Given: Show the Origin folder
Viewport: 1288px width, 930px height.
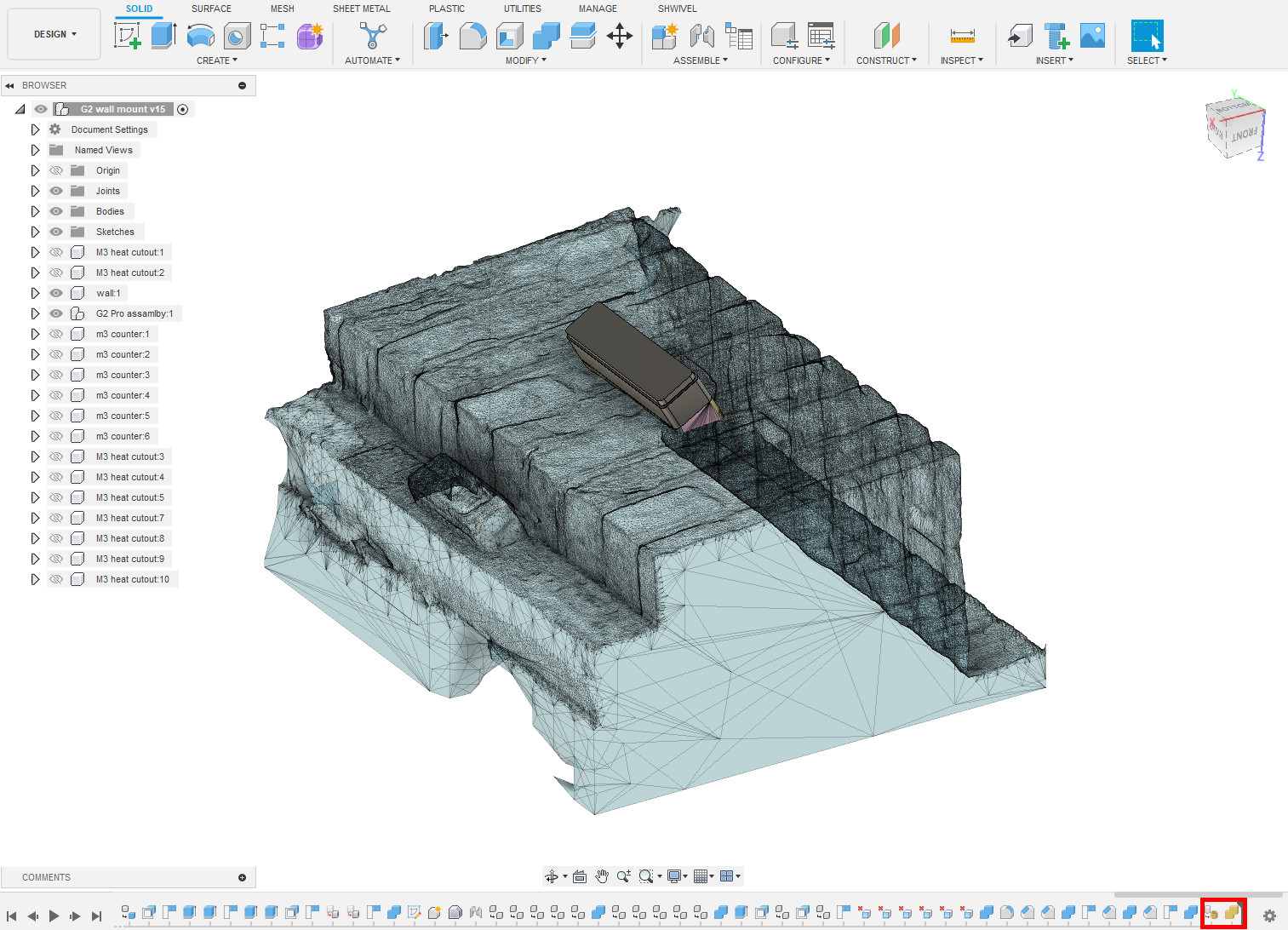Looking at the screenshot, I should coord(55,170).
